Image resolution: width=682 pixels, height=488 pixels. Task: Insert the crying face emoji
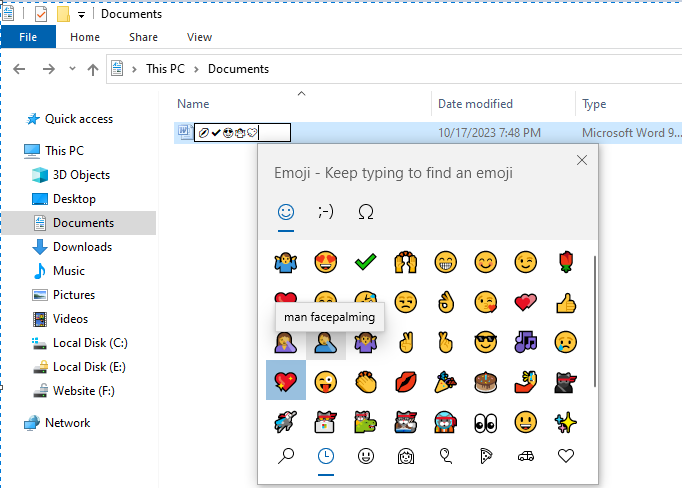coord(566,342)
